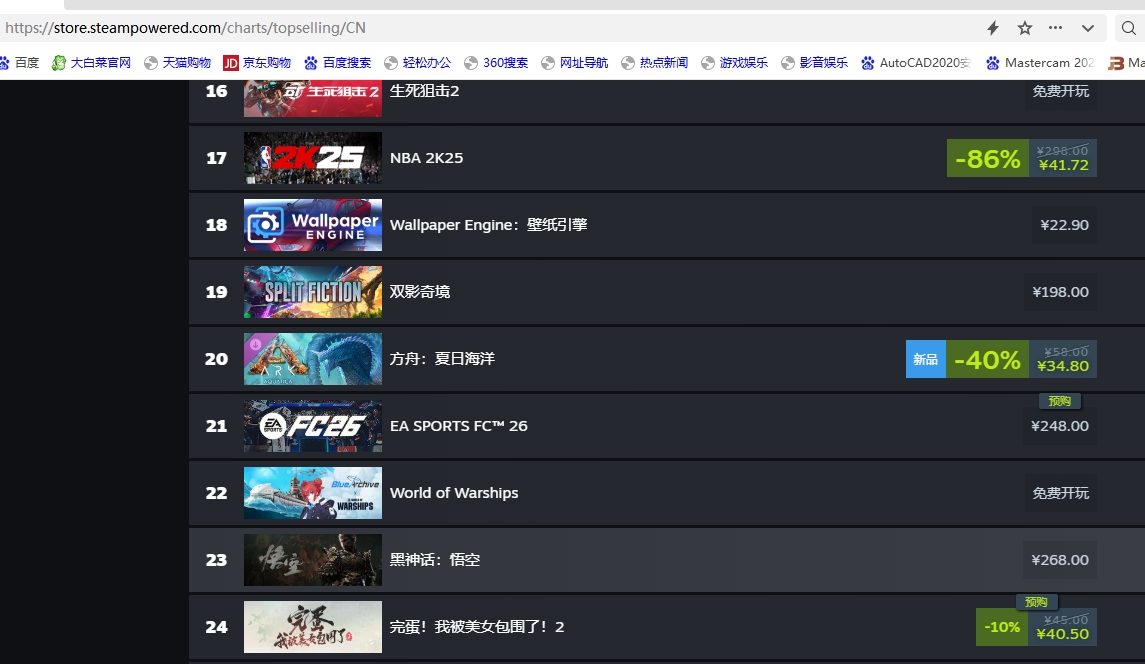Expand the address bar dropdown chevron
The width and height of the screenshot is (1145, 664).
click(x=1087, y=28)
